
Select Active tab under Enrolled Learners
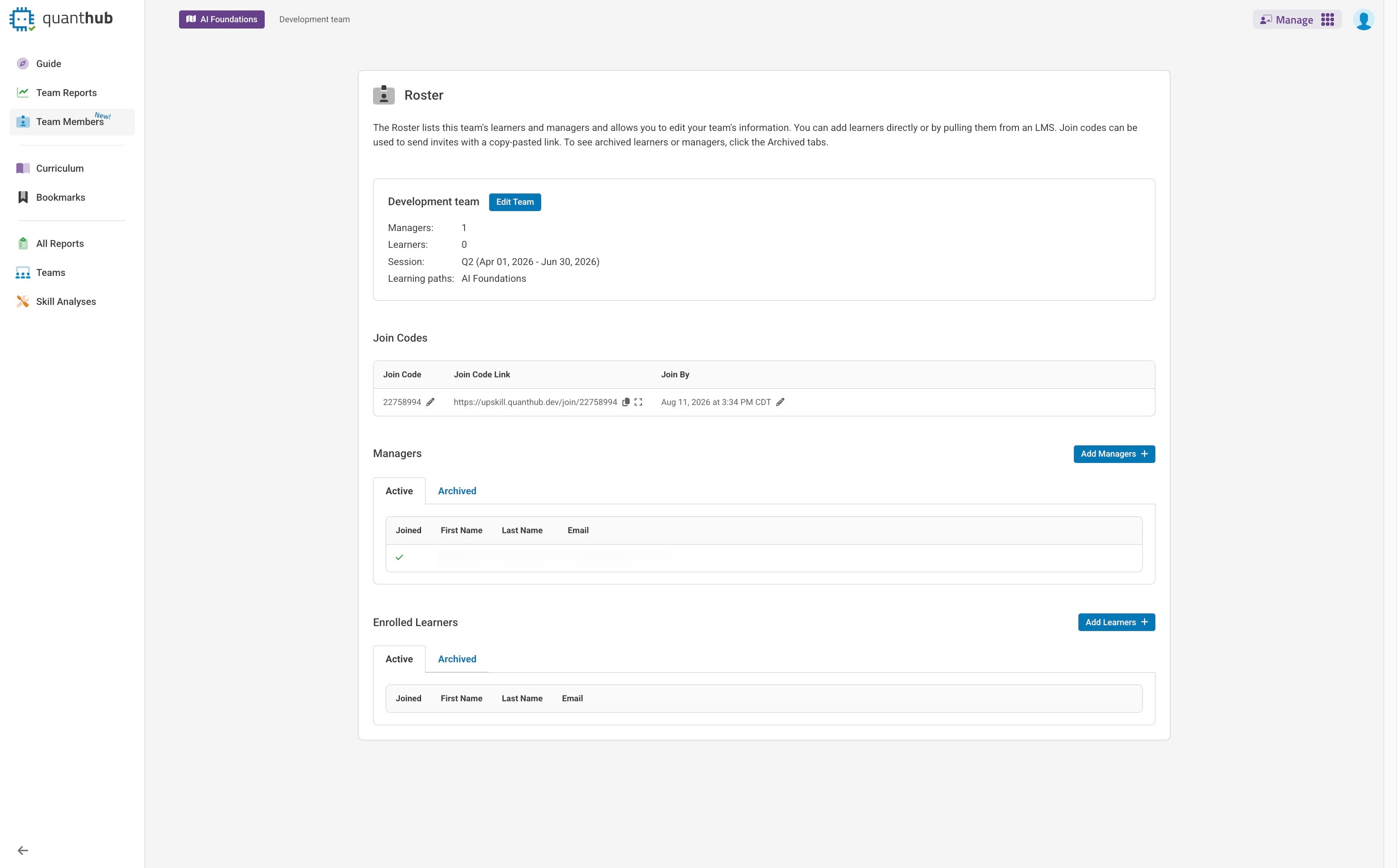[x=398, y=659]
